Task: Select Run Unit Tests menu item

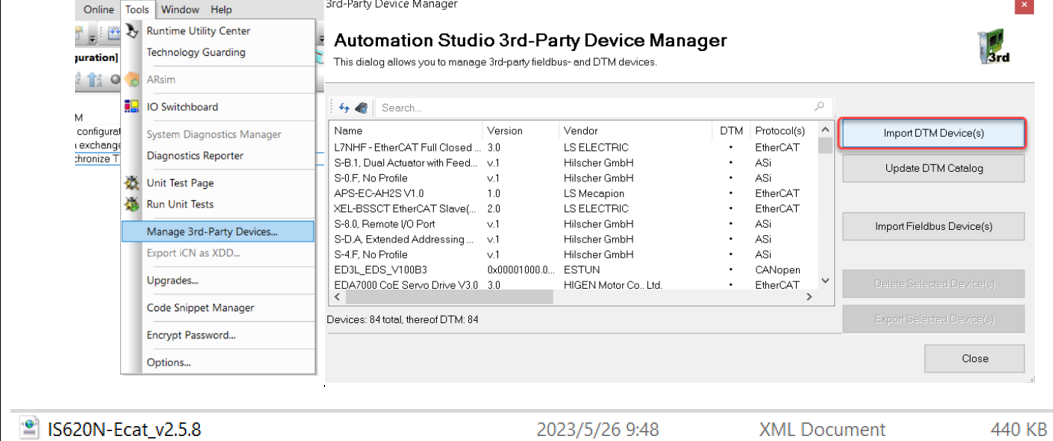Action: point(180,204)
